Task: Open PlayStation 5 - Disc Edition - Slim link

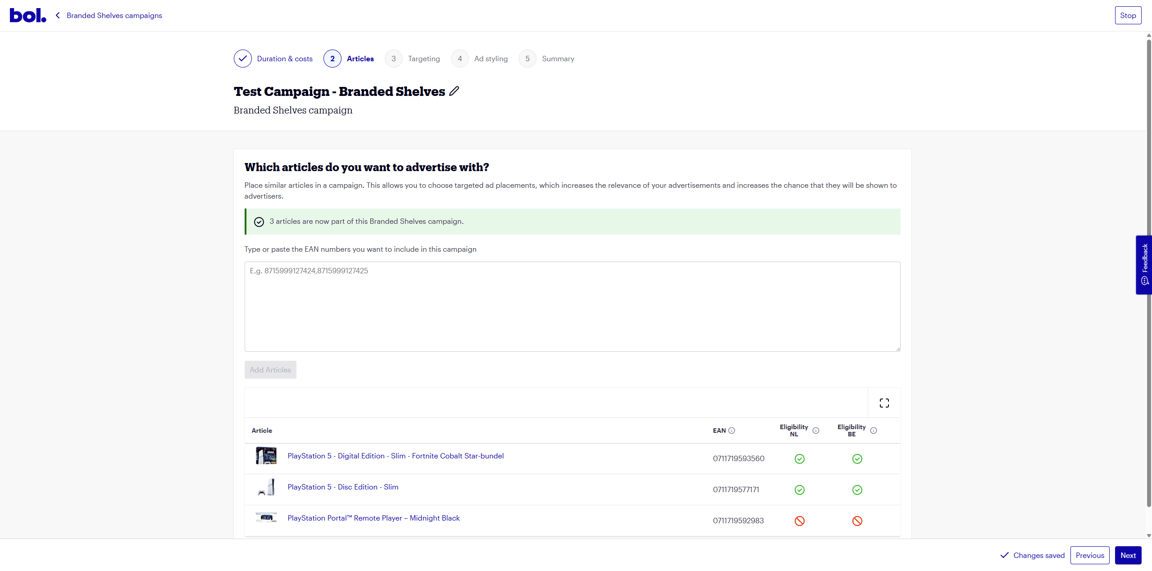Action: point(342,487)
